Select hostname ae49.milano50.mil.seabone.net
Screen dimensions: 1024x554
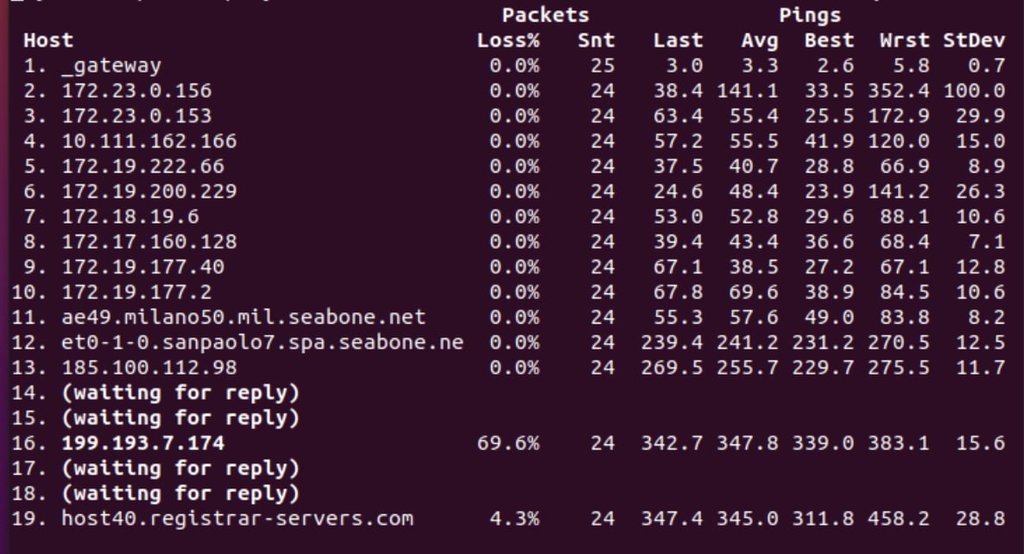pos(244,318)
